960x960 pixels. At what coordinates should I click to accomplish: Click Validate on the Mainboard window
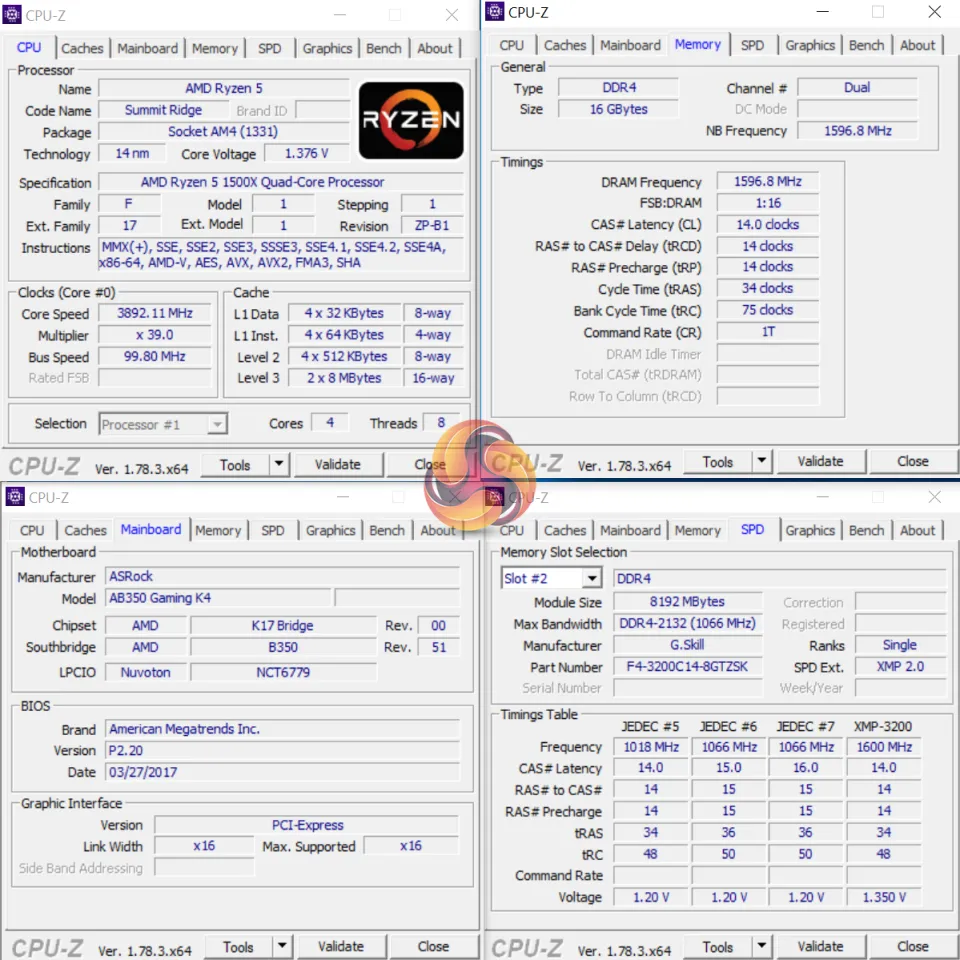tap(341, 946)
